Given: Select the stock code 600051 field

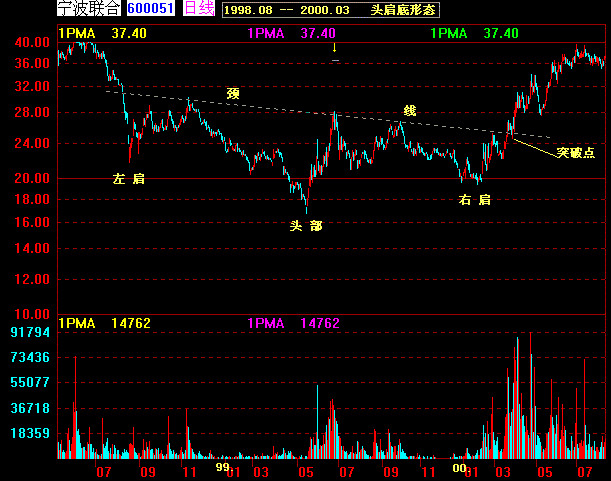Looking at the screenshot, I should [x=151, y=8].
